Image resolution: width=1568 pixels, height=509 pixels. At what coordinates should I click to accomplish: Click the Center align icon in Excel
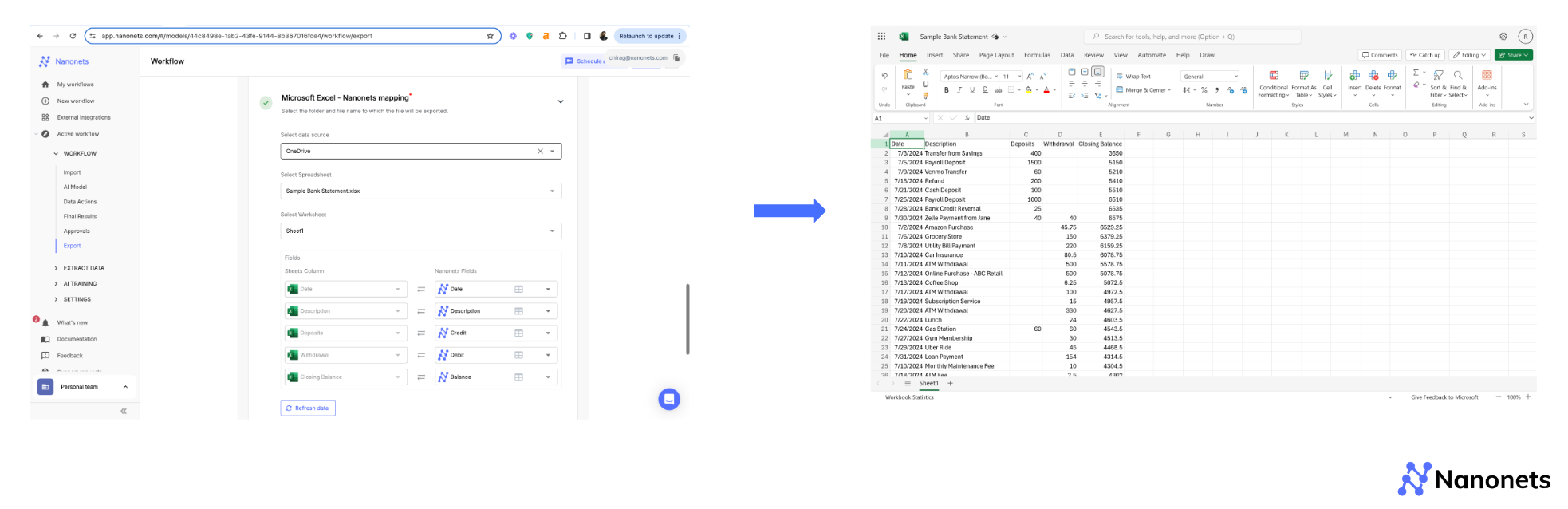click(1085, 83)
